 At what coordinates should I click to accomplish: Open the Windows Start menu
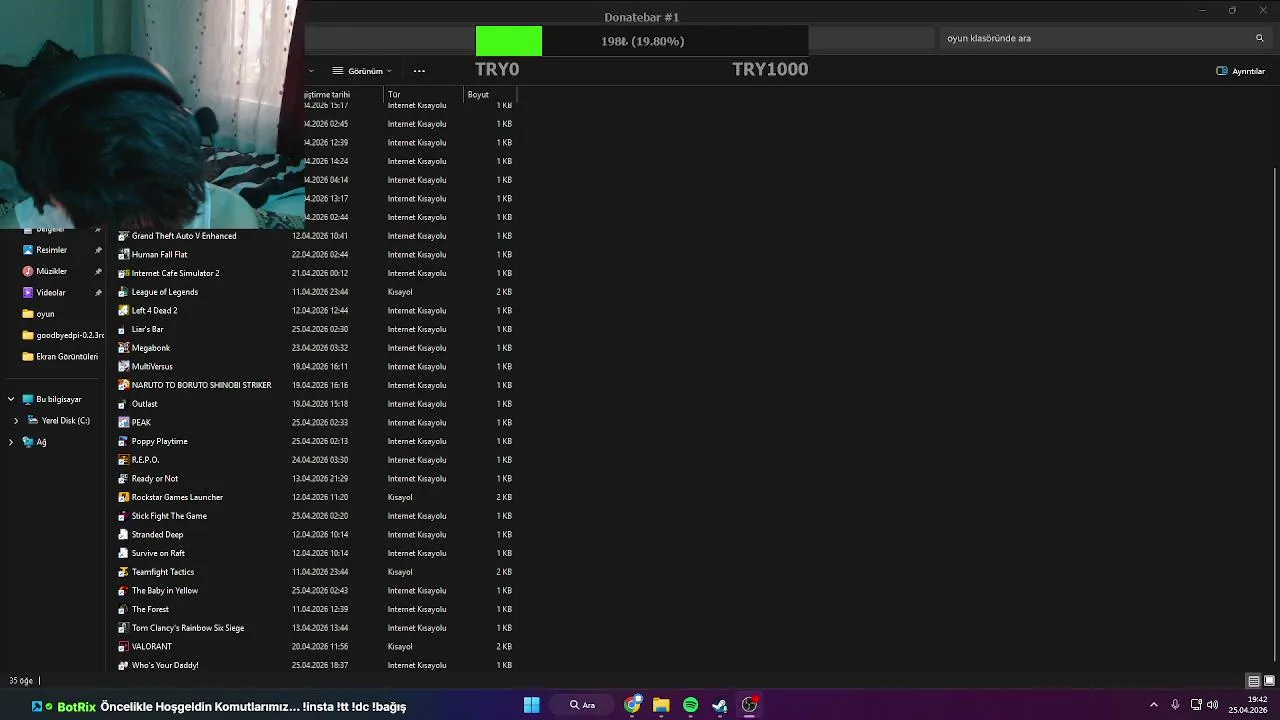pos(532,705)
